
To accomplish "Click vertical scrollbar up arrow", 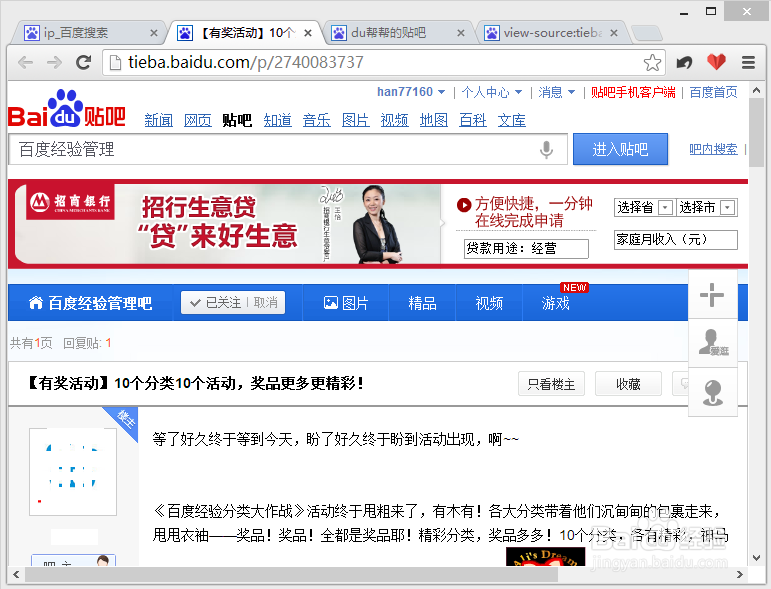I will (x=756, y=90).
